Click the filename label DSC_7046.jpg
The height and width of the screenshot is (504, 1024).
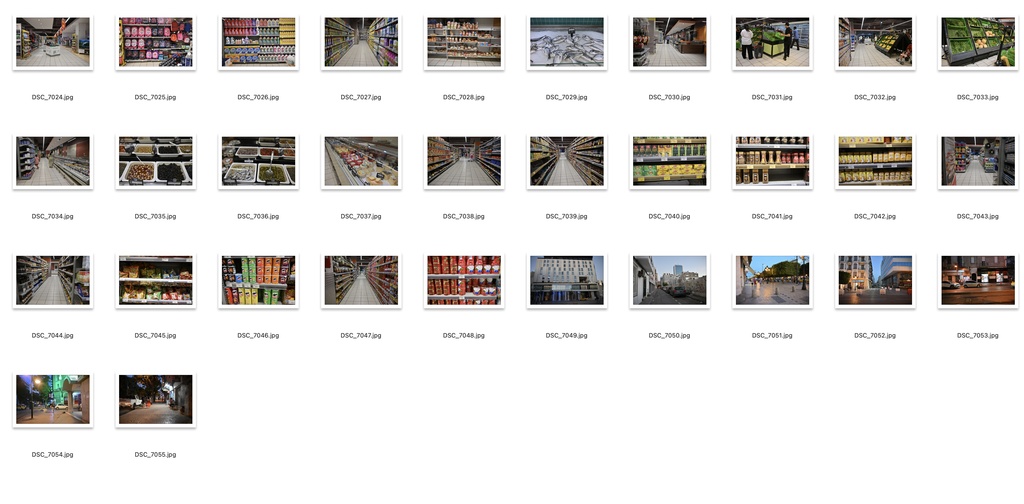tap(259, 336)
